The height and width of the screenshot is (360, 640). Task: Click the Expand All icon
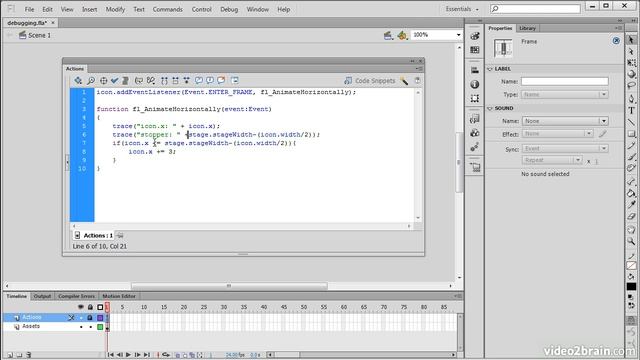pos(186,81)
